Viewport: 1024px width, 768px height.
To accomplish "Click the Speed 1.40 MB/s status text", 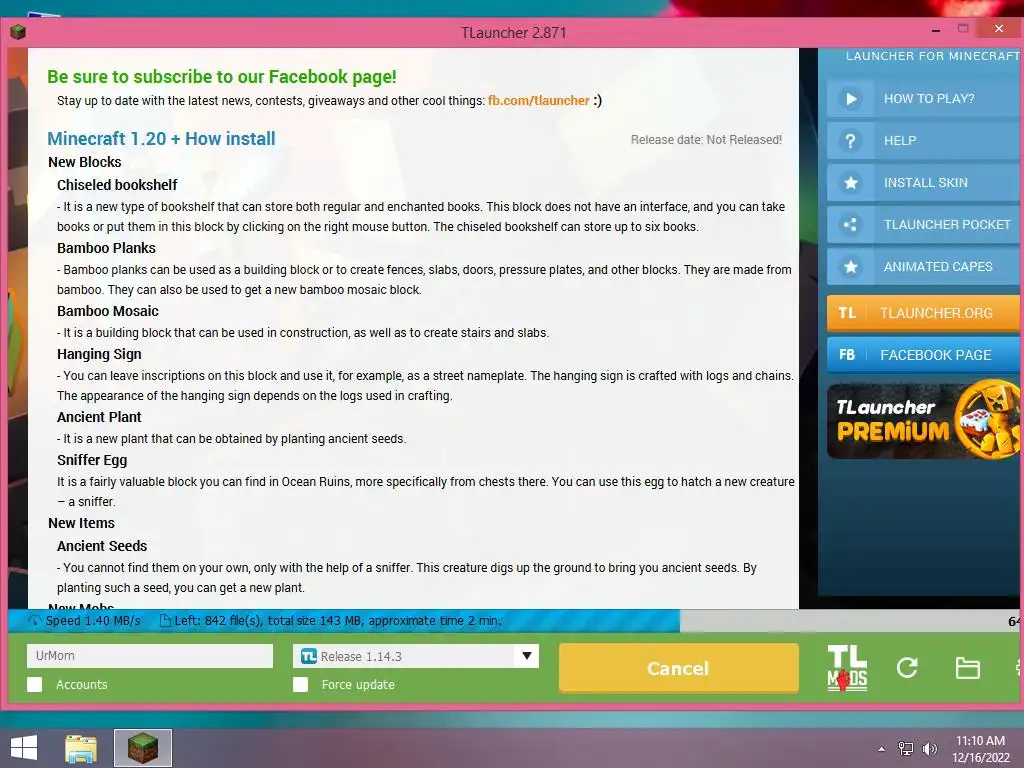I will click(93, 620).
